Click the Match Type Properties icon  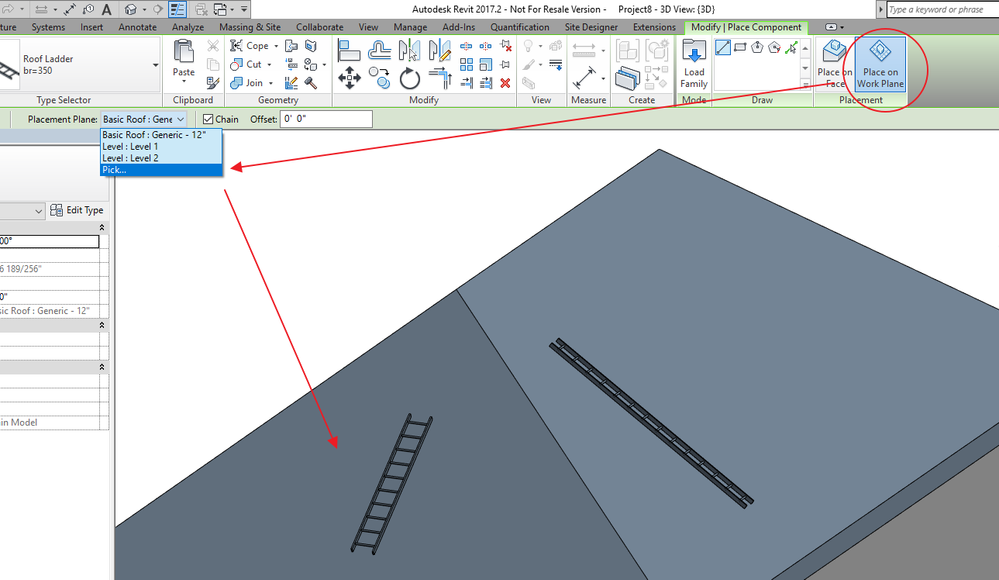point(213,83)
